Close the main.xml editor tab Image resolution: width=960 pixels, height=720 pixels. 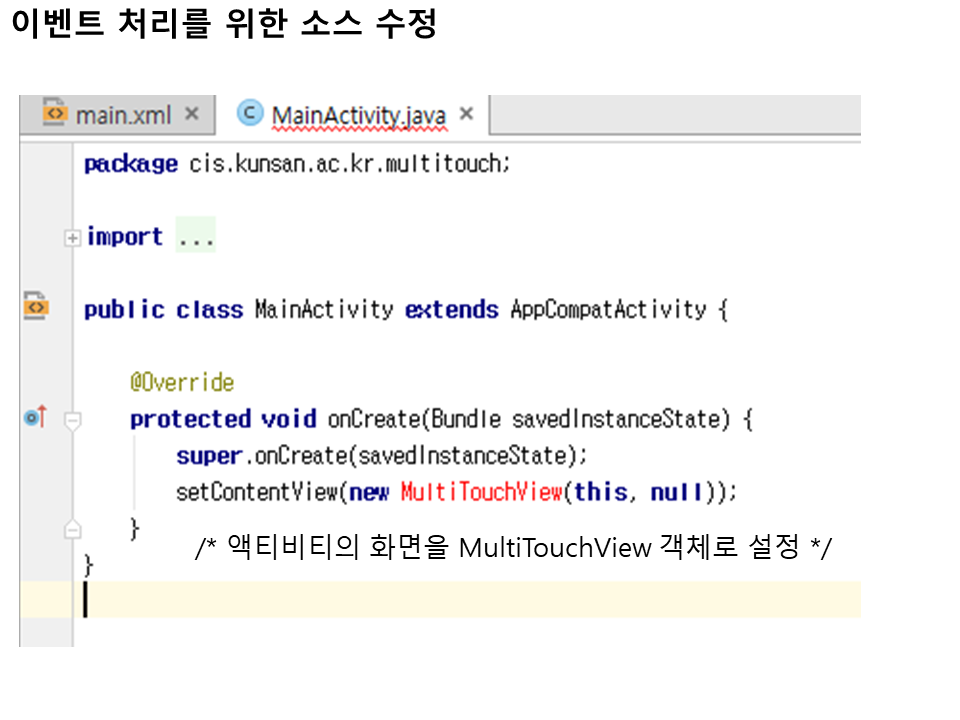pyautogui.click(x=193, y=114)
